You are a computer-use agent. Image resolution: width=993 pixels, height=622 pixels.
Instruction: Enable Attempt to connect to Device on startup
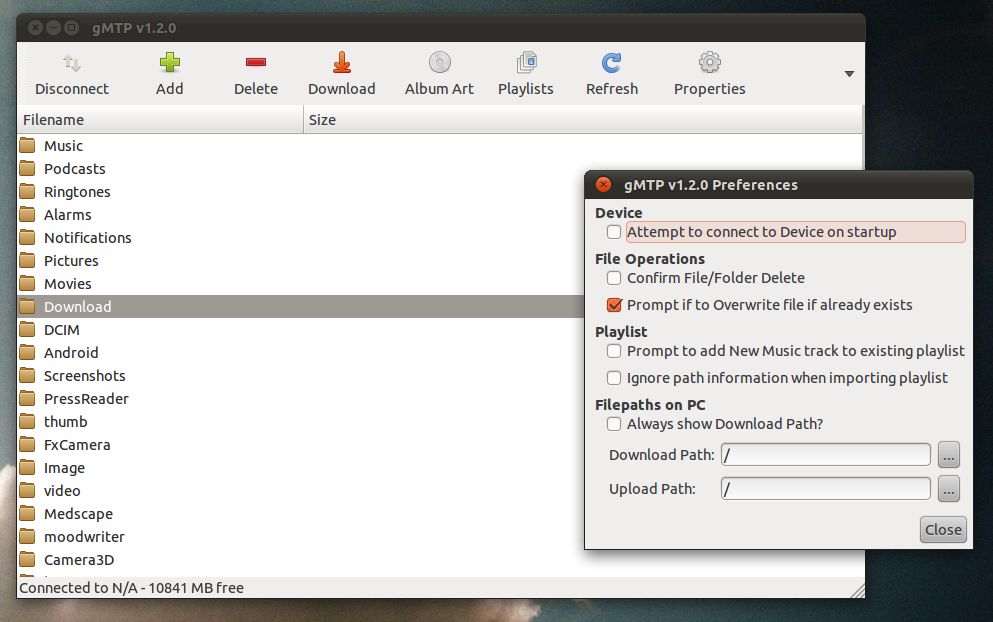click(614, 232)
